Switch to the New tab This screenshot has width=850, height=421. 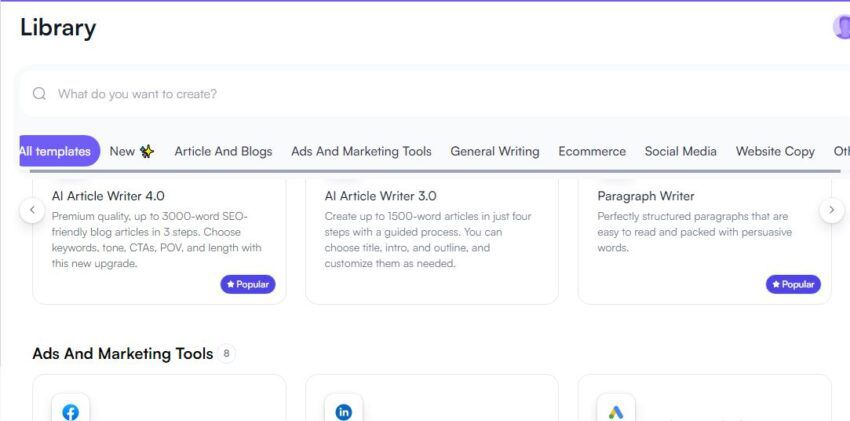tap(132, 151)
